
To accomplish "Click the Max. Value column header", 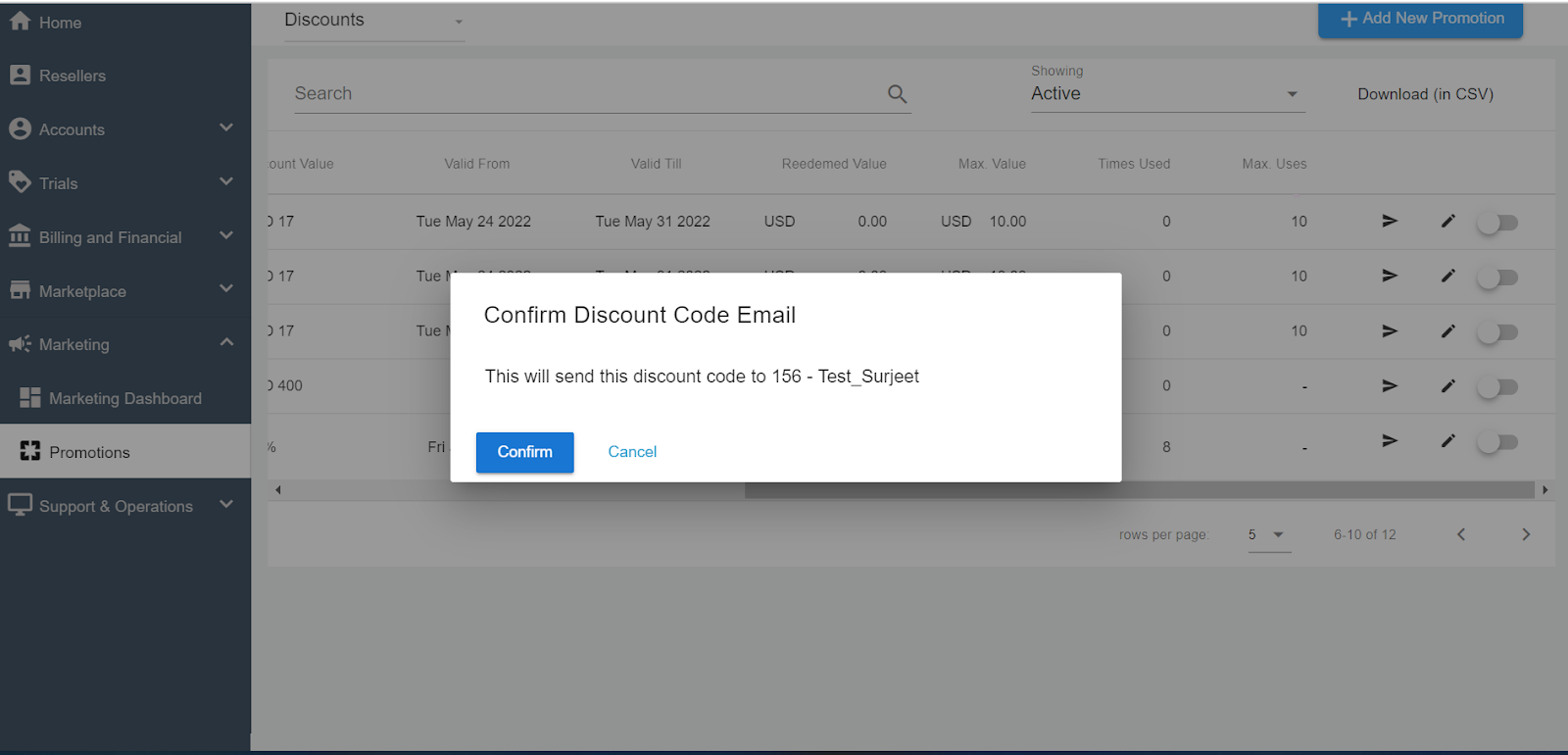I will 992,164.
